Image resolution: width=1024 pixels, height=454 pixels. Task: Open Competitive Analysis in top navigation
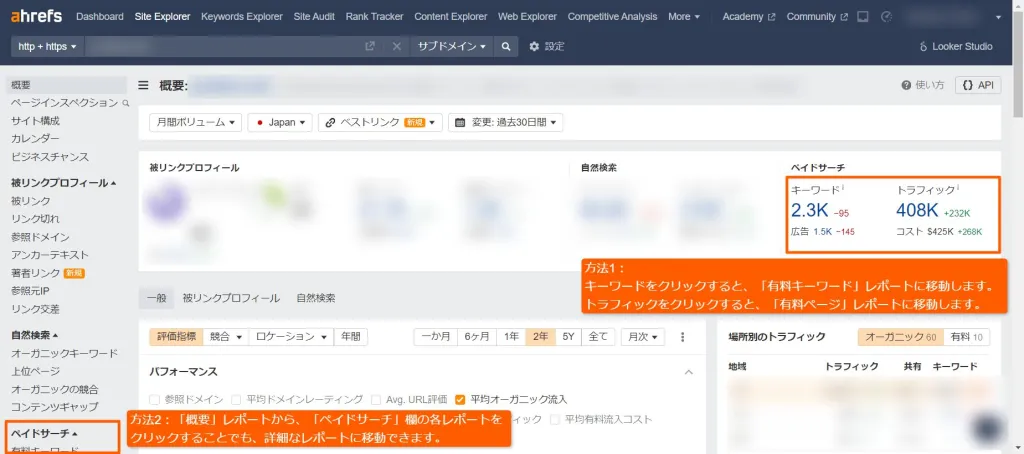pos(613,17)
